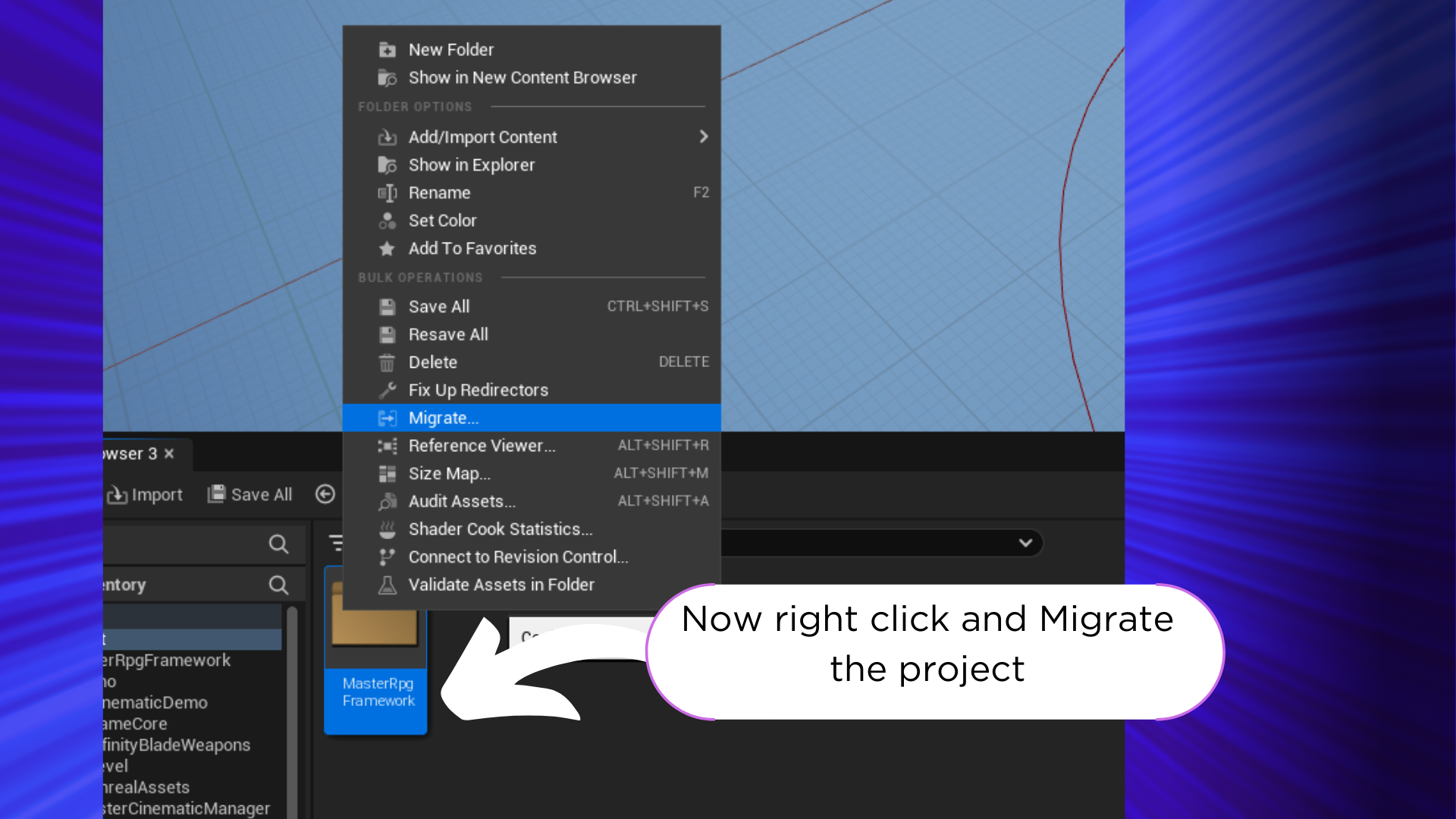Click the New Folder icon

[388, 50]
